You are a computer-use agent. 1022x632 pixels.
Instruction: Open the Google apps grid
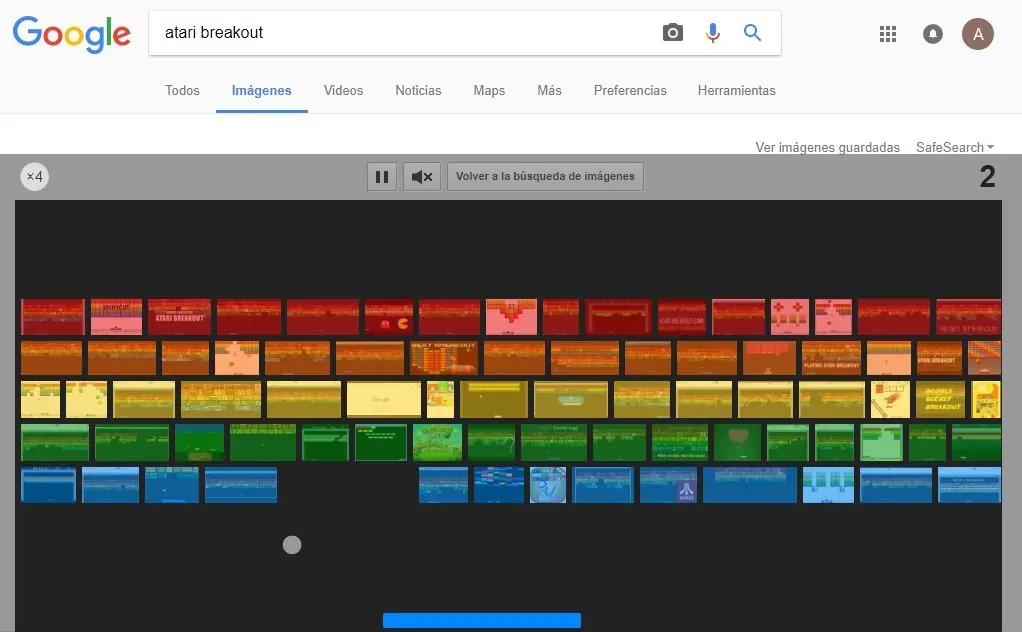[887, 34]
